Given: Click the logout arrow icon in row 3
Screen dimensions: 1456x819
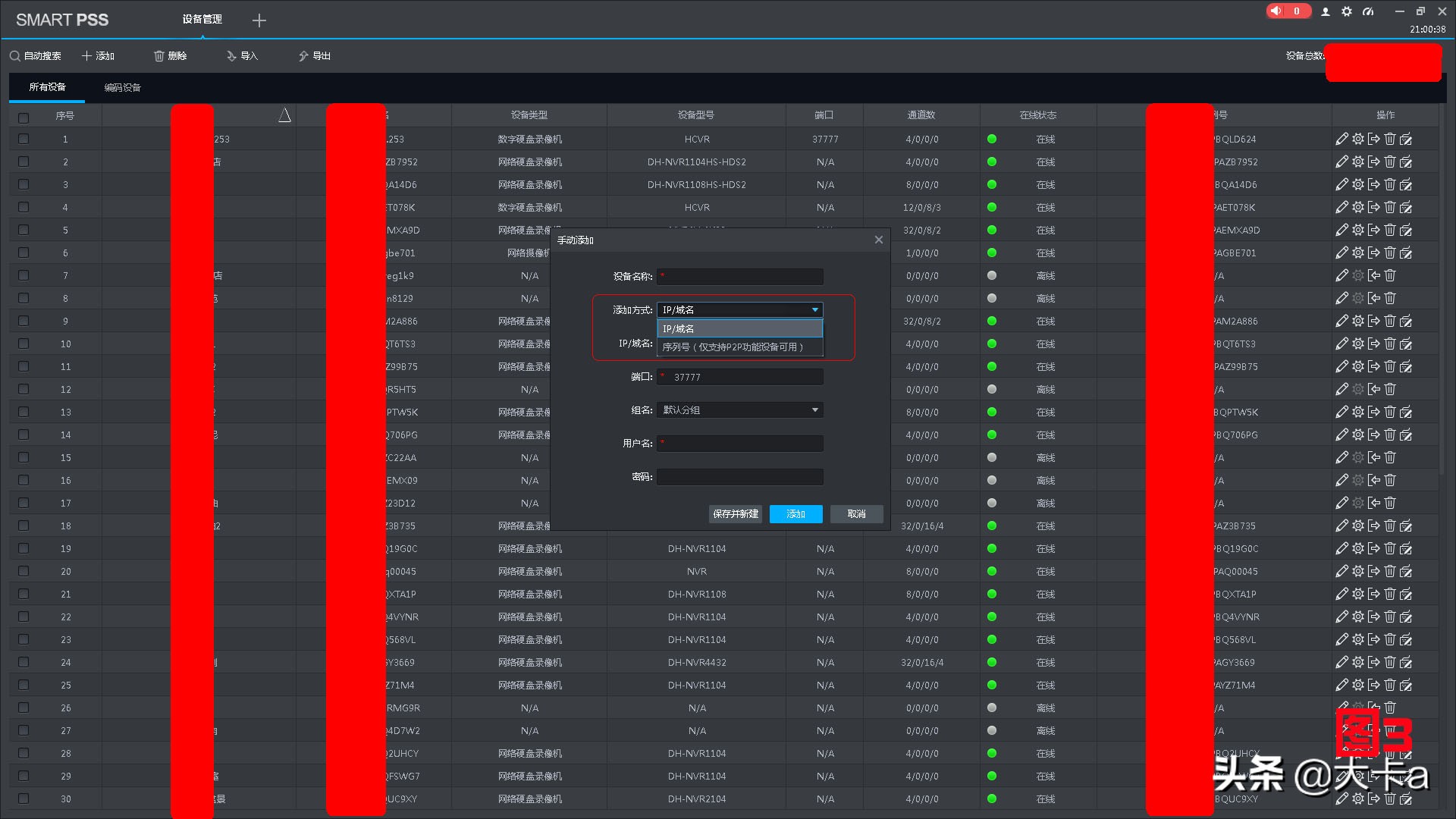Looking at the screenshot, I should [1373, 184].
